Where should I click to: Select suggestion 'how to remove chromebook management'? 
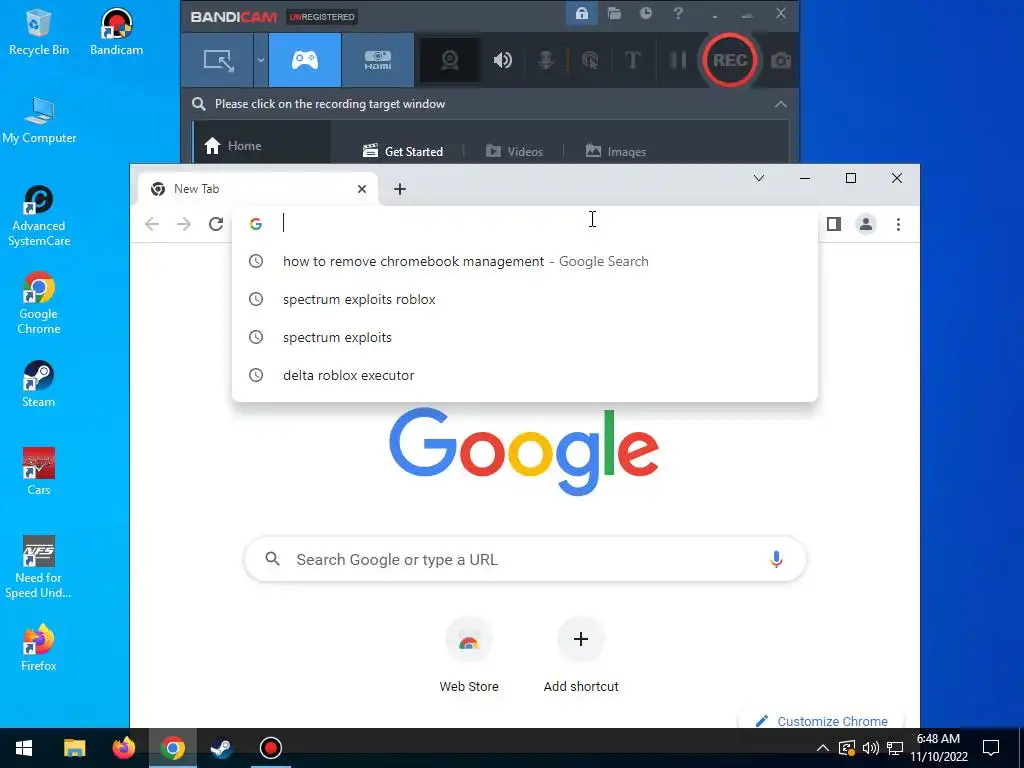pos(524,261)
